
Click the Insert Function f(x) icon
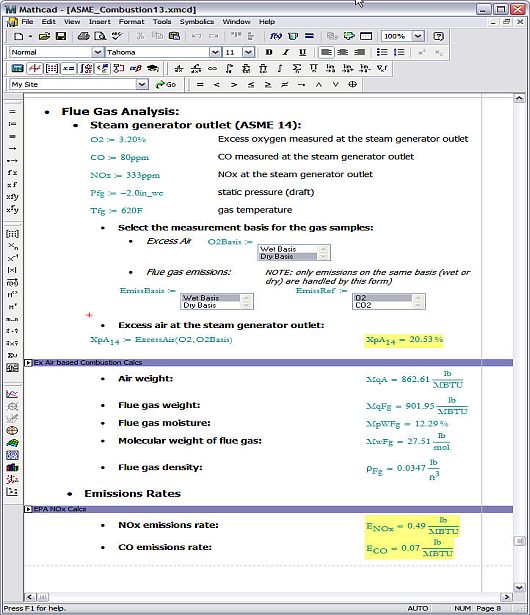point(275,36)
